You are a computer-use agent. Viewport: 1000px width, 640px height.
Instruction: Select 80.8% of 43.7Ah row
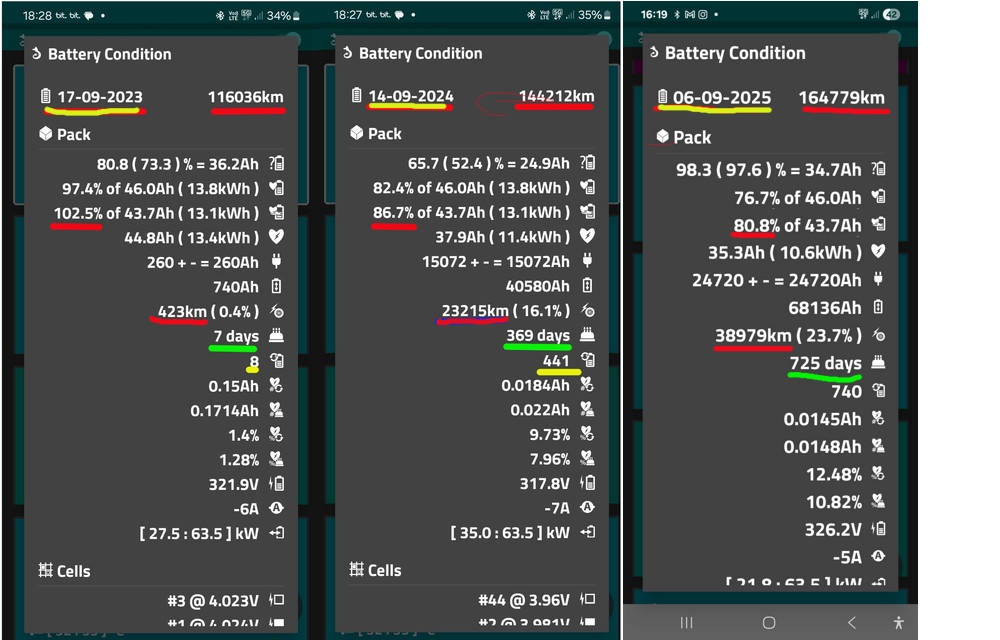click(x=797, y=225)
